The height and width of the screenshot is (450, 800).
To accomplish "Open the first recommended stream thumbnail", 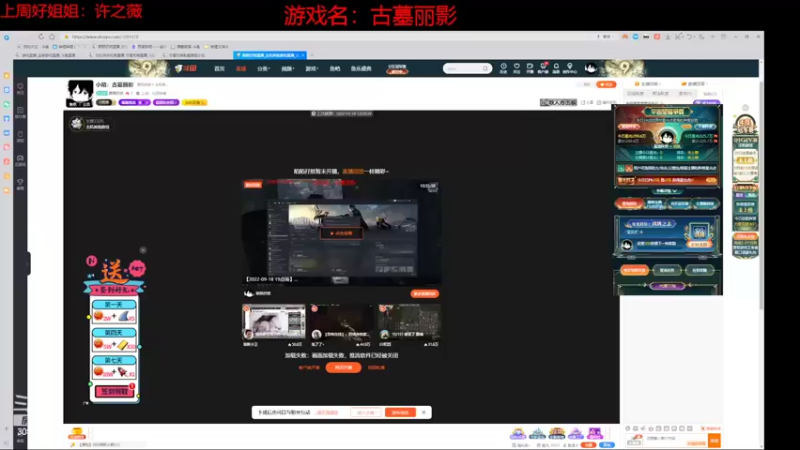I will [x=274, y=322].
